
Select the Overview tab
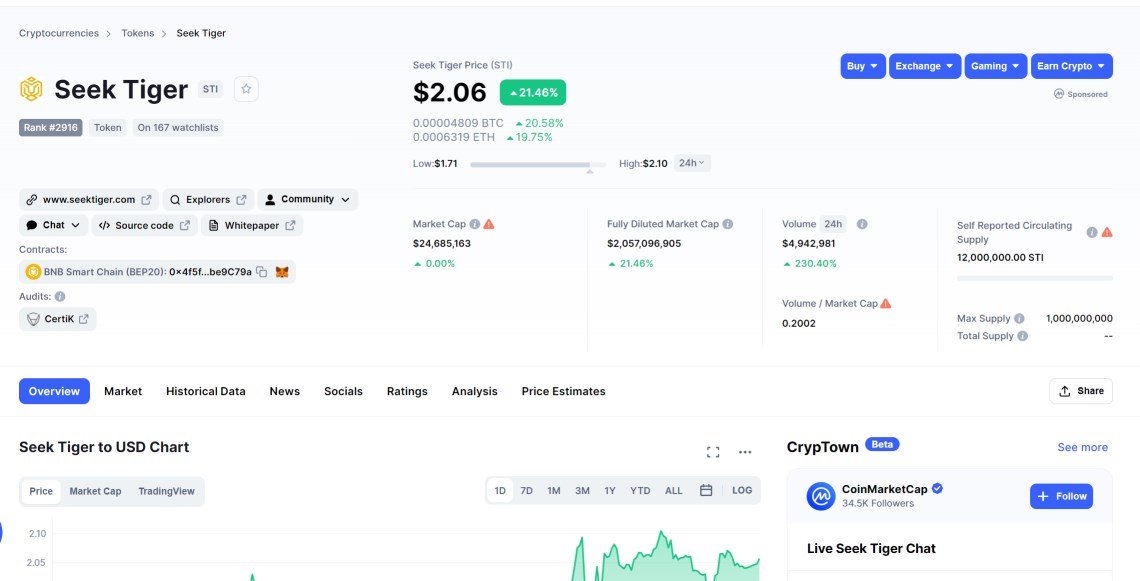55,391
